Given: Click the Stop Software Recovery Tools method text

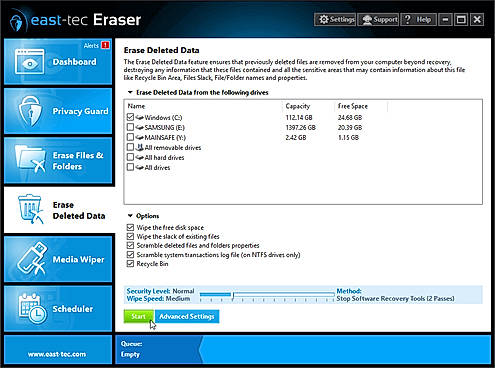Looking at the screenshot, I should 395,299.
